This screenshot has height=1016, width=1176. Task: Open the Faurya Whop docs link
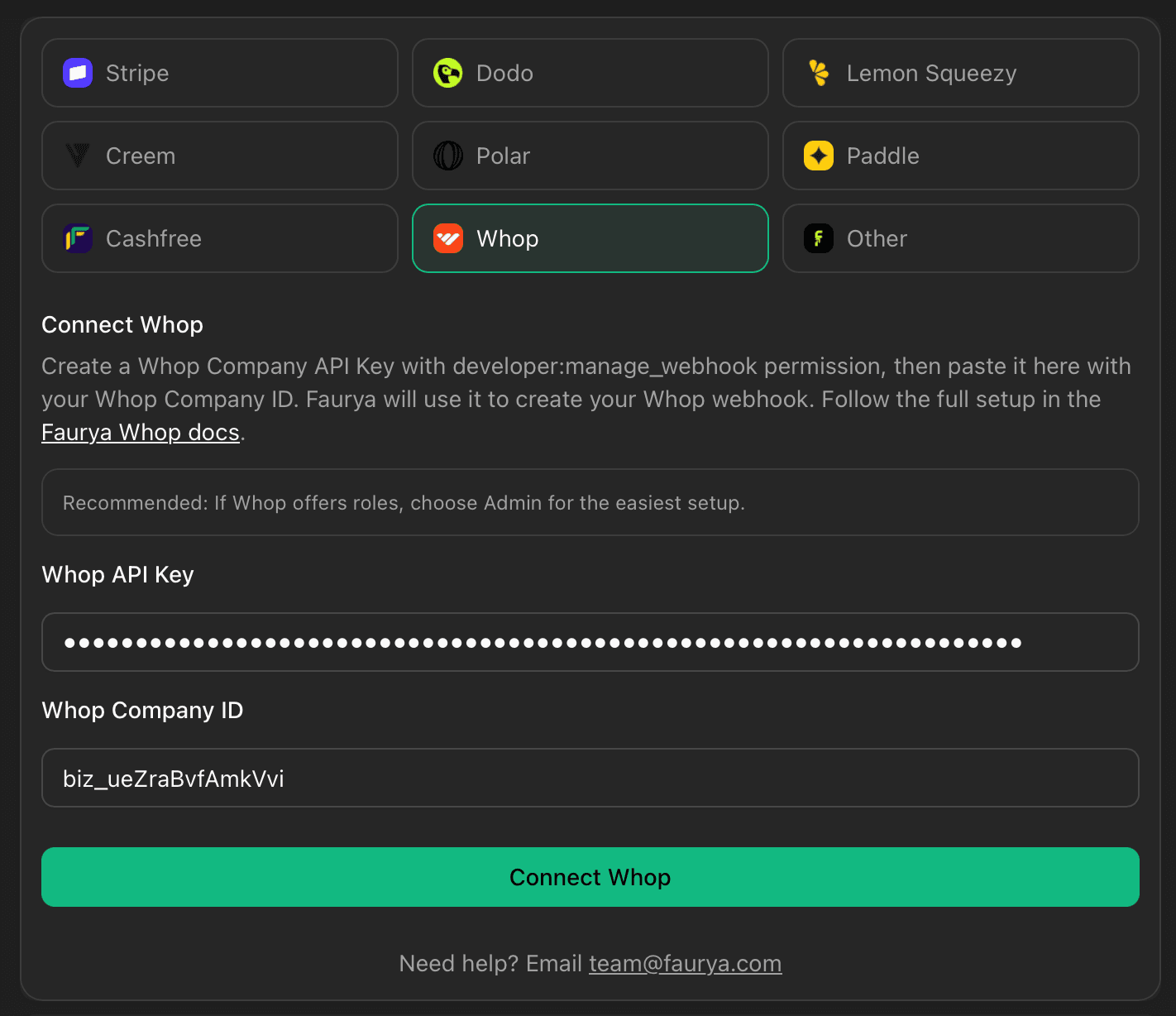coord(141,433)
